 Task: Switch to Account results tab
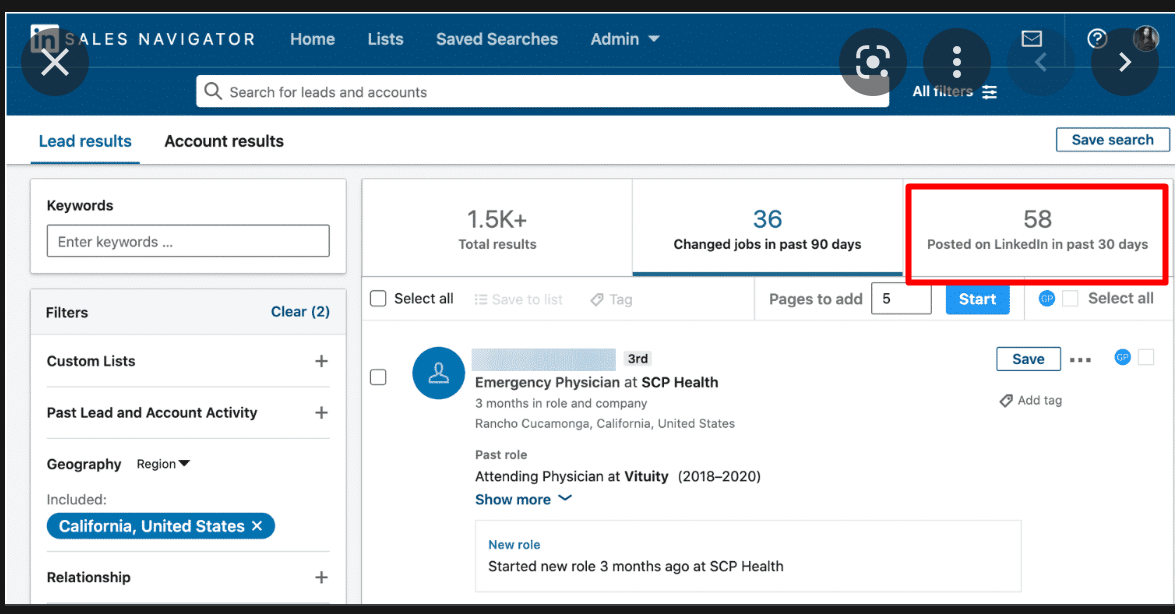224,141
